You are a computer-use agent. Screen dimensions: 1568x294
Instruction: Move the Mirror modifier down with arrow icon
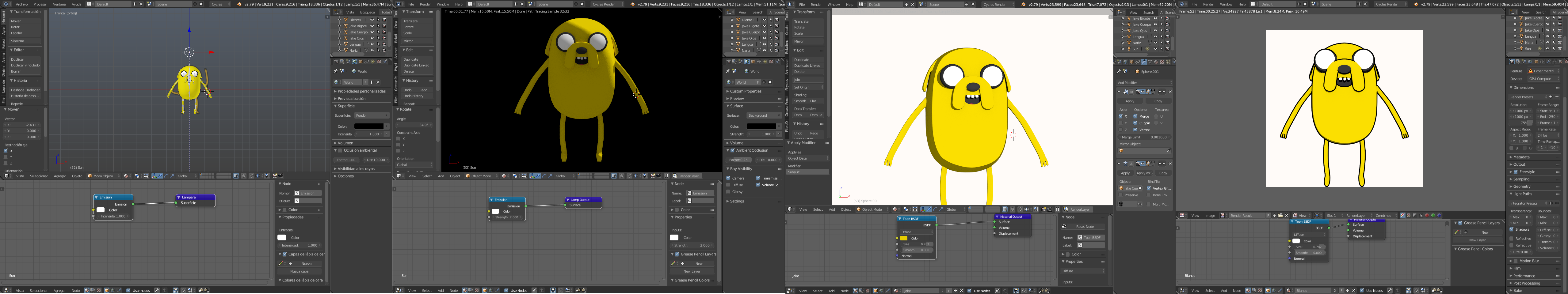tap(1163, 92)
